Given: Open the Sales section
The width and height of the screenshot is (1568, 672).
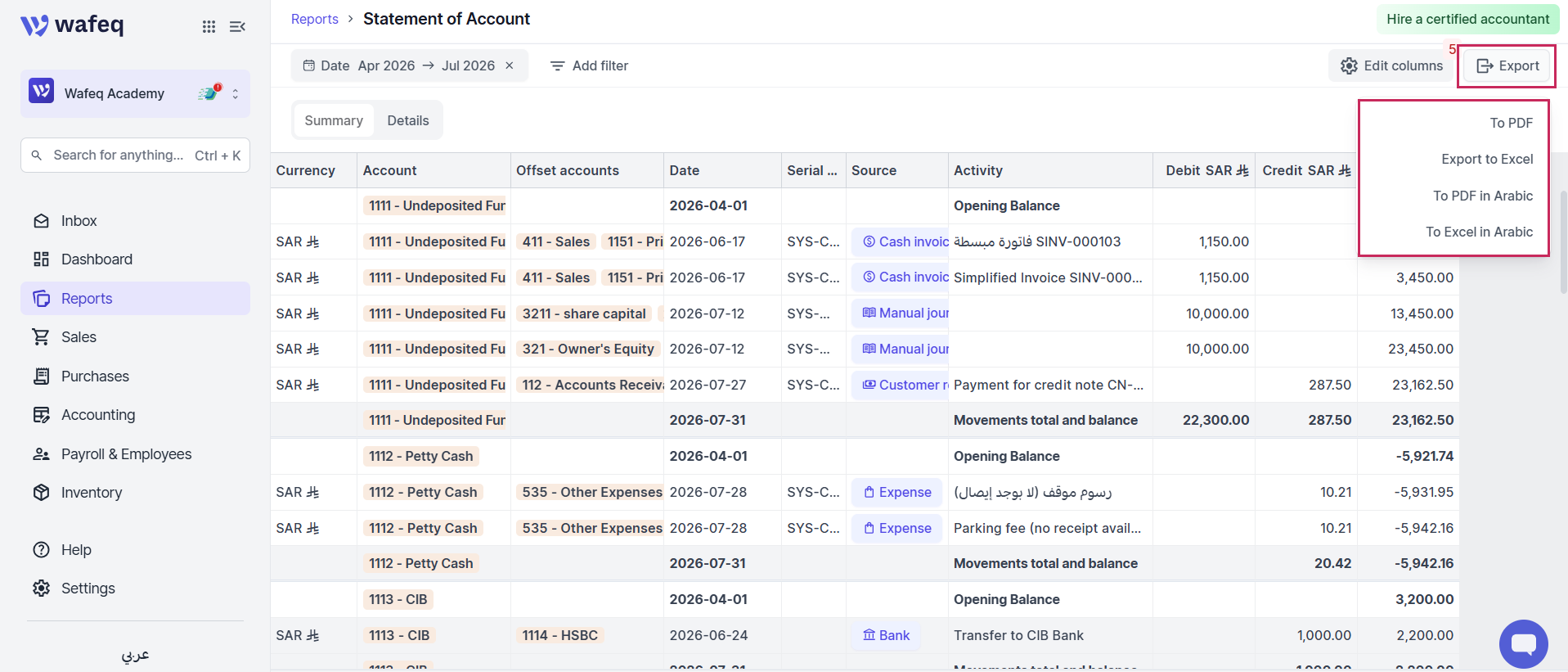Looking at the screenshot, I should (79, 337).
